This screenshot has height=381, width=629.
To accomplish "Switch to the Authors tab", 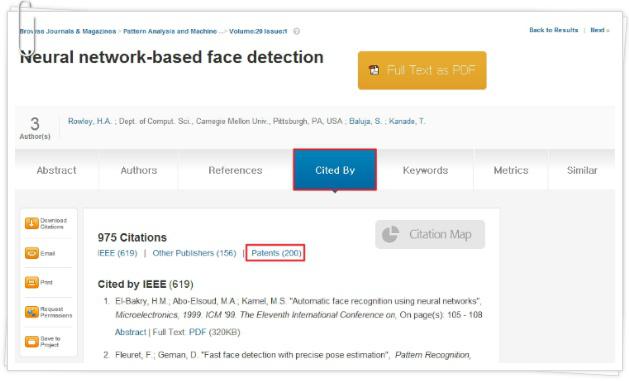I will pos(139,170).
